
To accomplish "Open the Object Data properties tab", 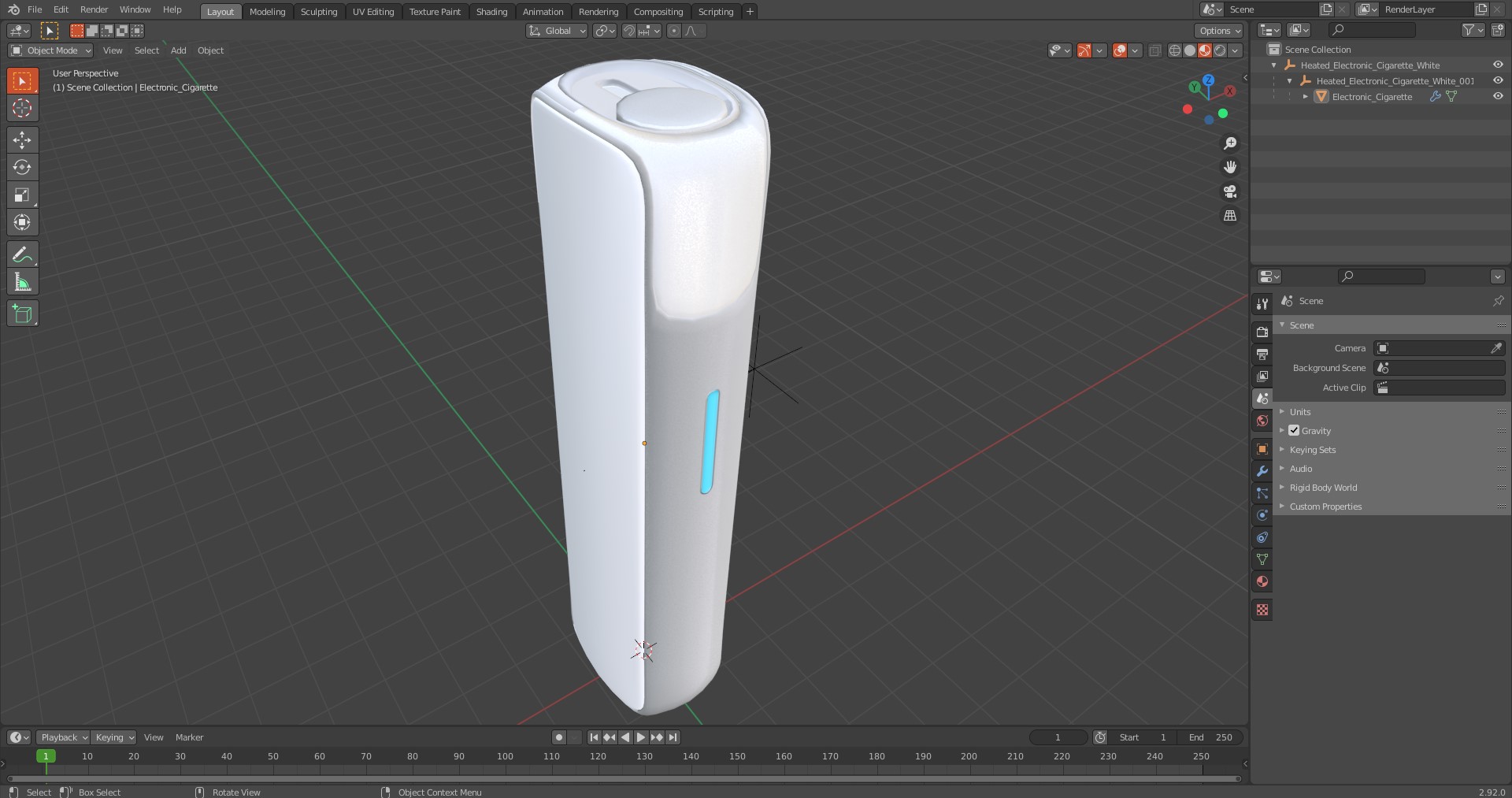I will [x=1262, y=559].
